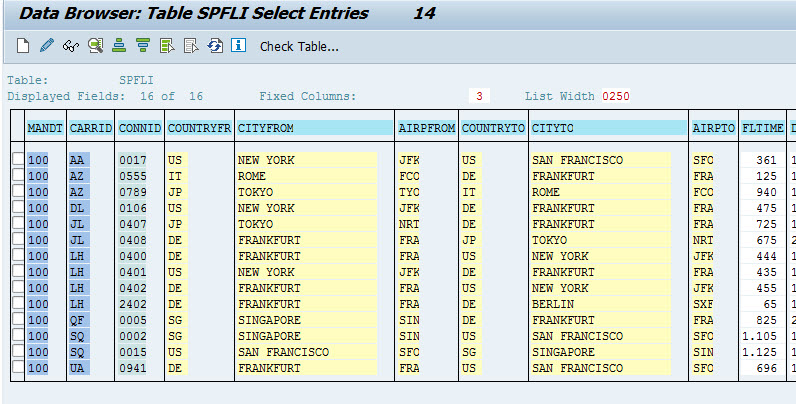This screenshot has height=404, width=796.
Task: Select the checkbox for QF 0005 row
Action: tap(18, 320)
